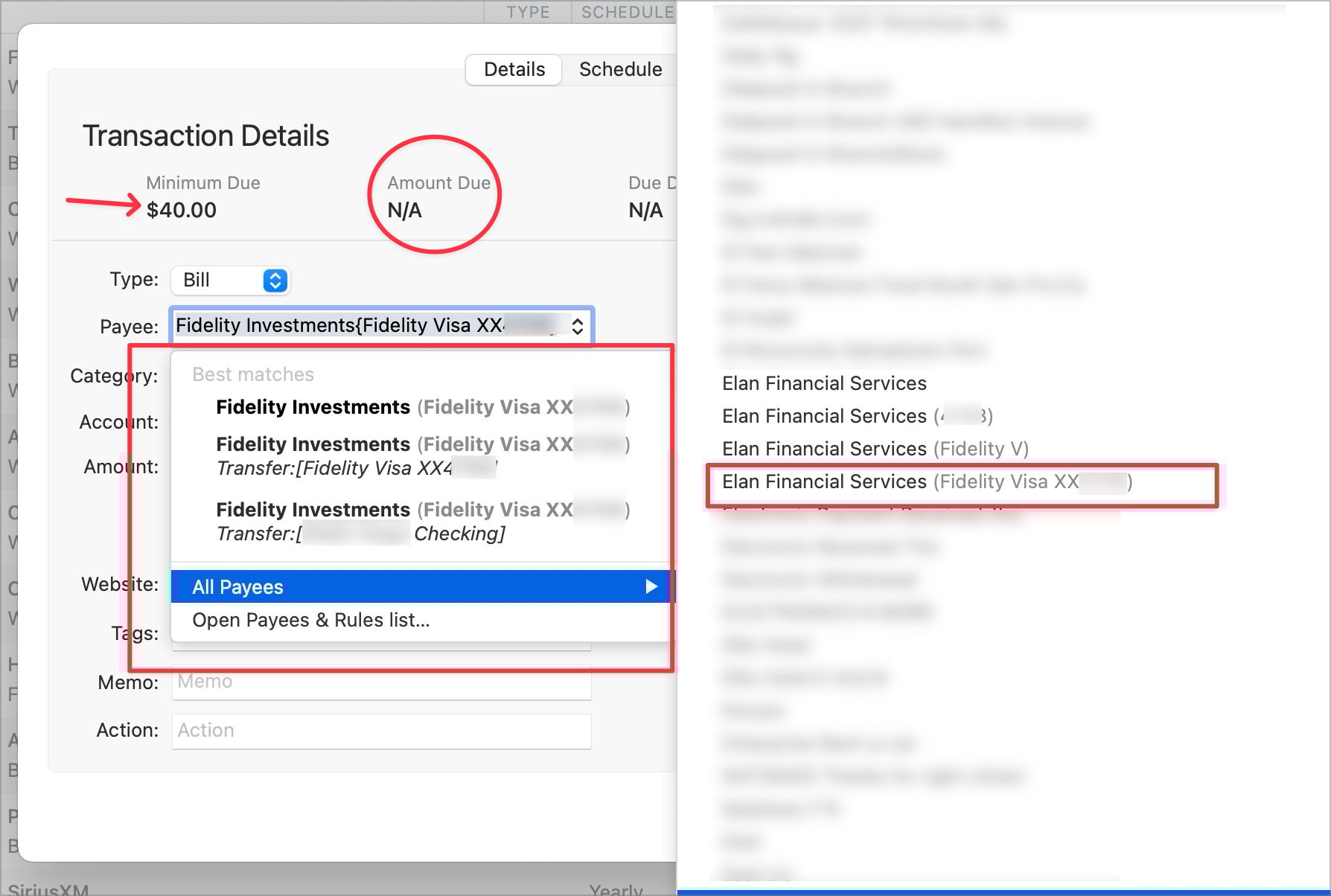Screen dimensions: 1331x896
Task: Pick Fidelity Investments match with Transfer to Checking
Action: coord(423,521)
